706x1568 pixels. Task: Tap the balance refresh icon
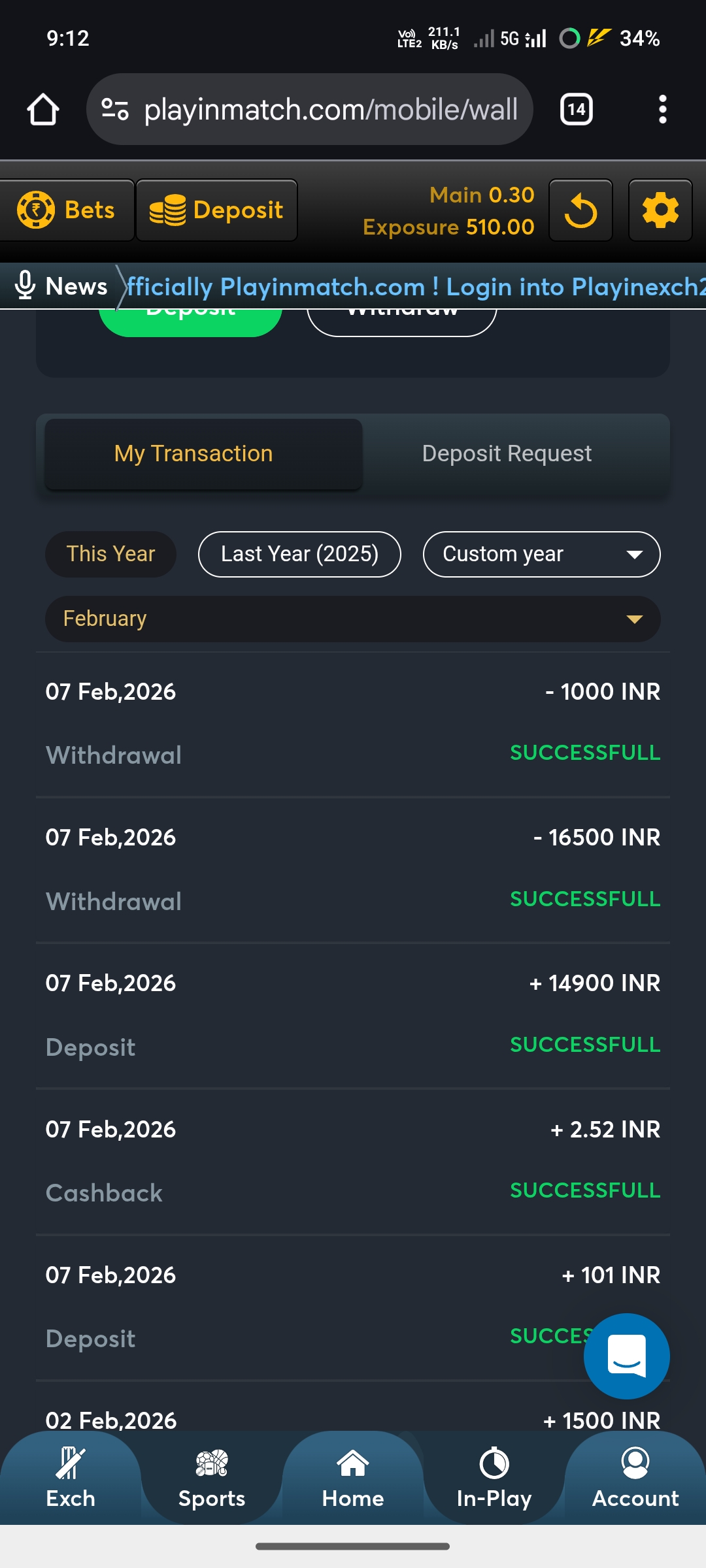click(580, 210)
